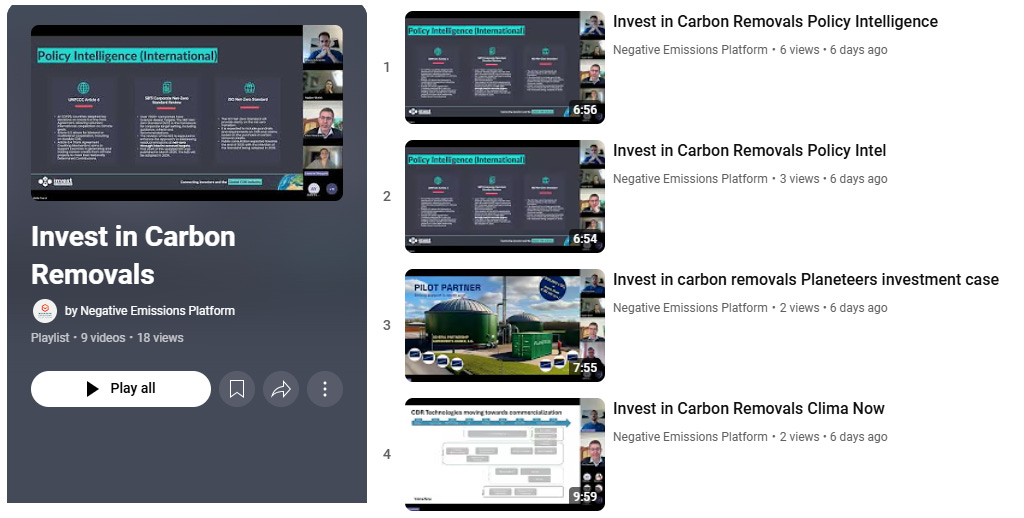Viewport: 1024px width, 518px height.
Task: Click the '18 views' playlist text
Action: 160,338
